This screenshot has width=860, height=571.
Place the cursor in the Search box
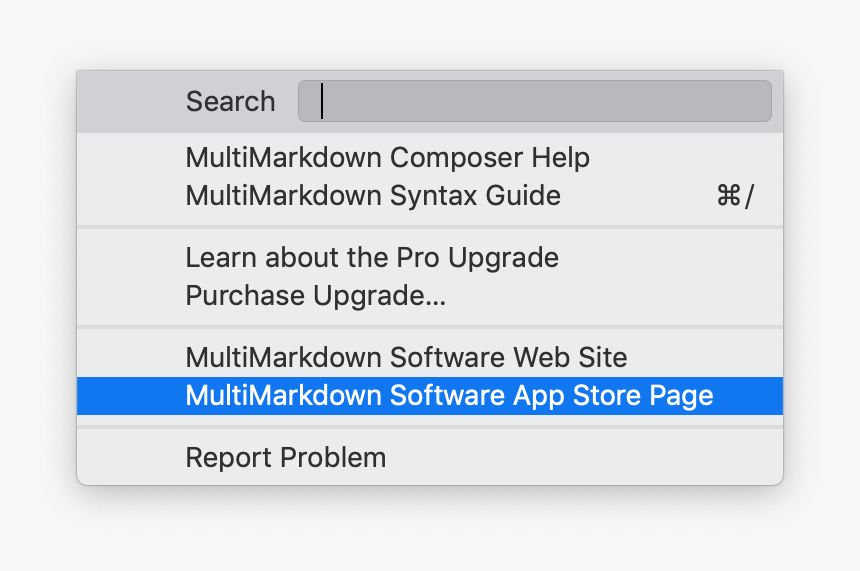534,101
